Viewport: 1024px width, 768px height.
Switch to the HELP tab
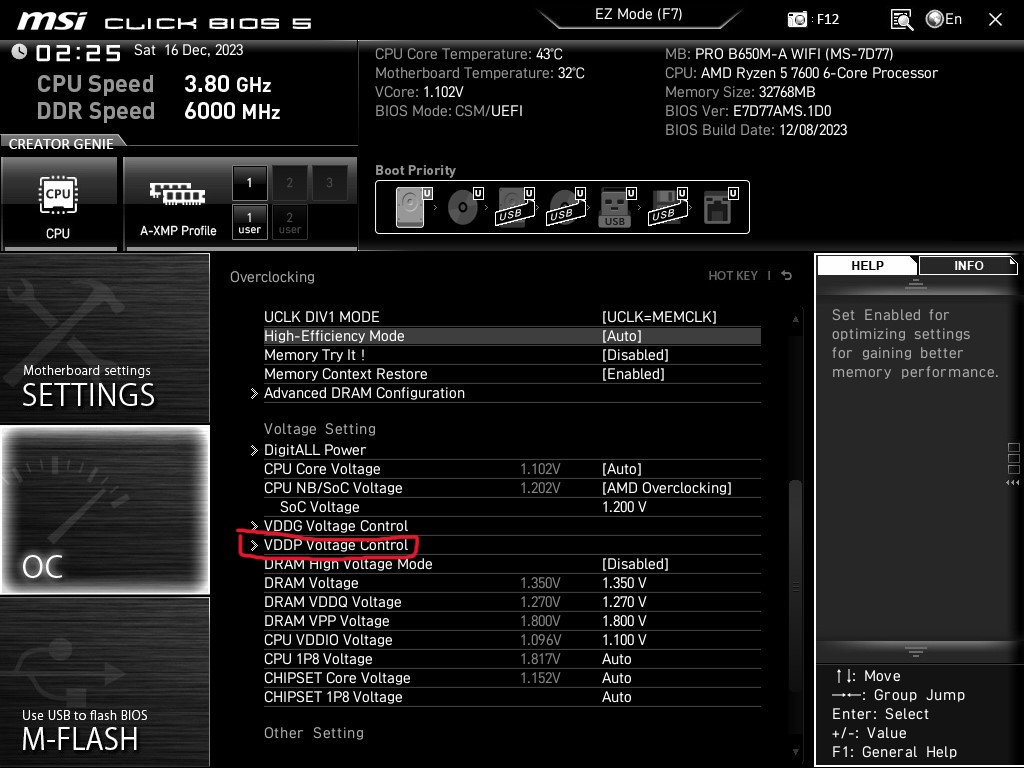click(x=867, y=265)
